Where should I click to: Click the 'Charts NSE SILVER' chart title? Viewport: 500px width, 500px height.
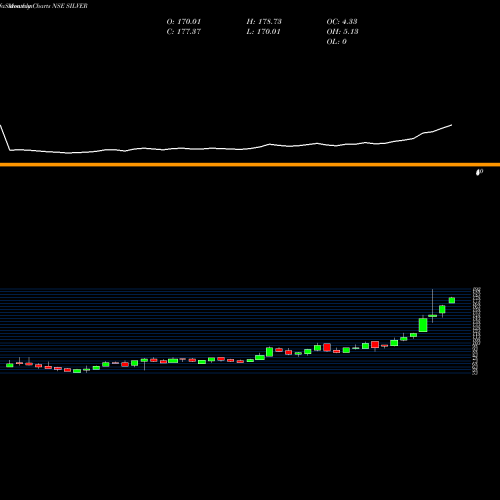[x=60, y=6]
